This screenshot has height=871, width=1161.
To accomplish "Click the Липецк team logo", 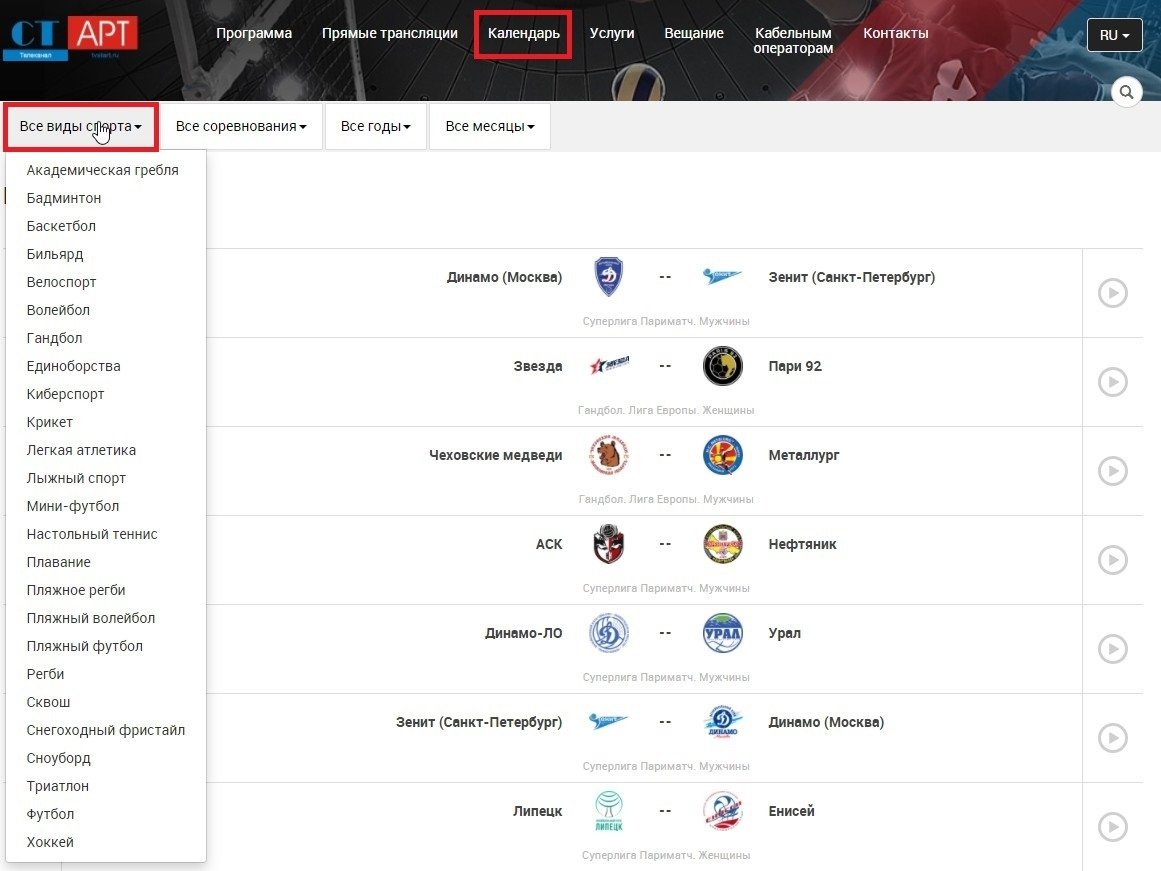I will (609, 811).
